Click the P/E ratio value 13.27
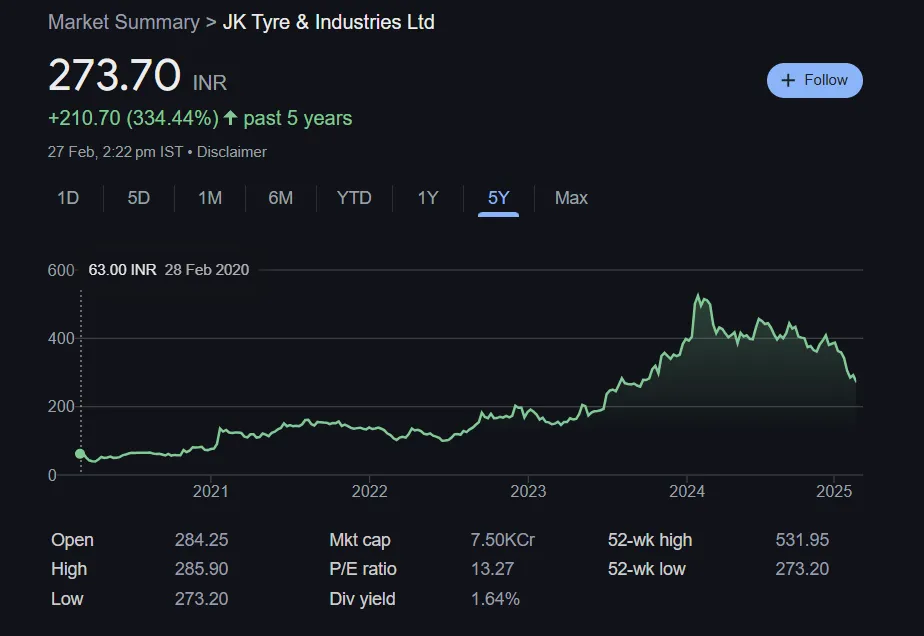 [x=493, y=569]
